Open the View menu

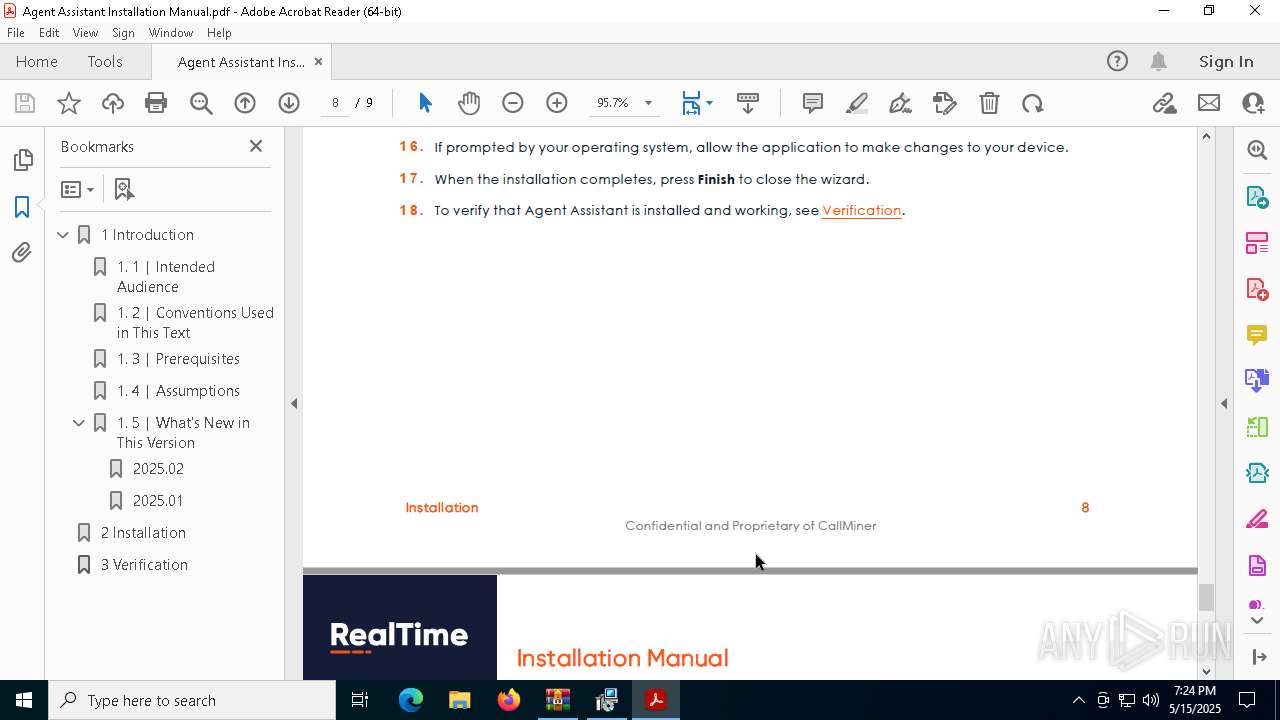point(85,33)
